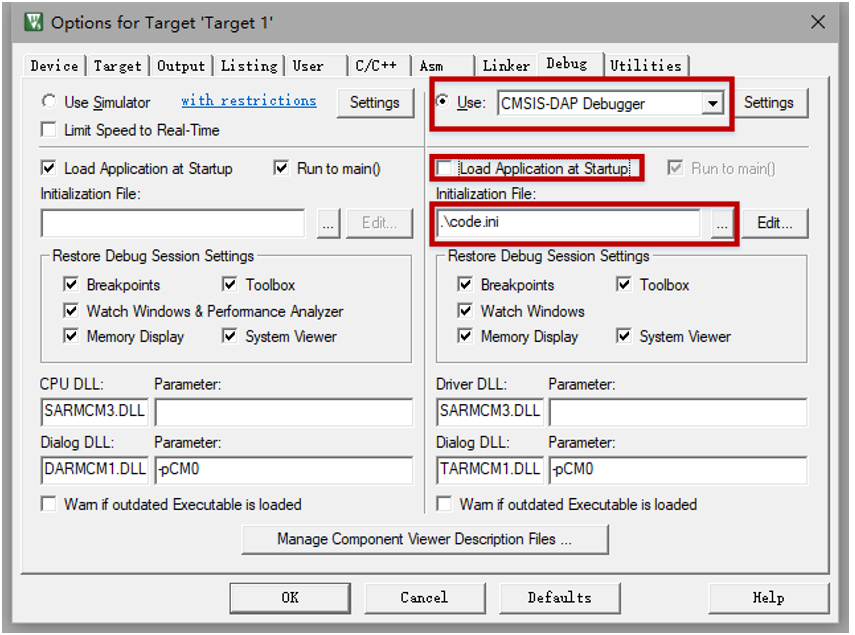Uncheck the simulator Run to main() checkbox

coord(282,169)
